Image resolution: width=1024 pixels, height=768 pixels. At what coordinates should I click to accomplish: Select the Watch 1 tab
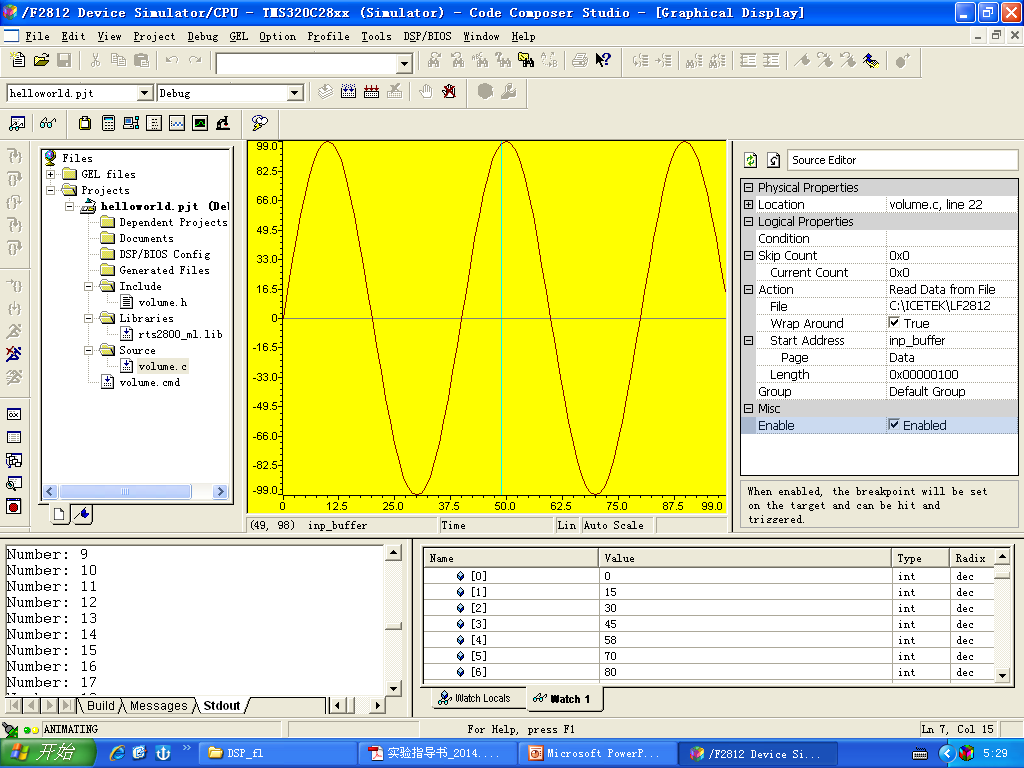point(562,699)
